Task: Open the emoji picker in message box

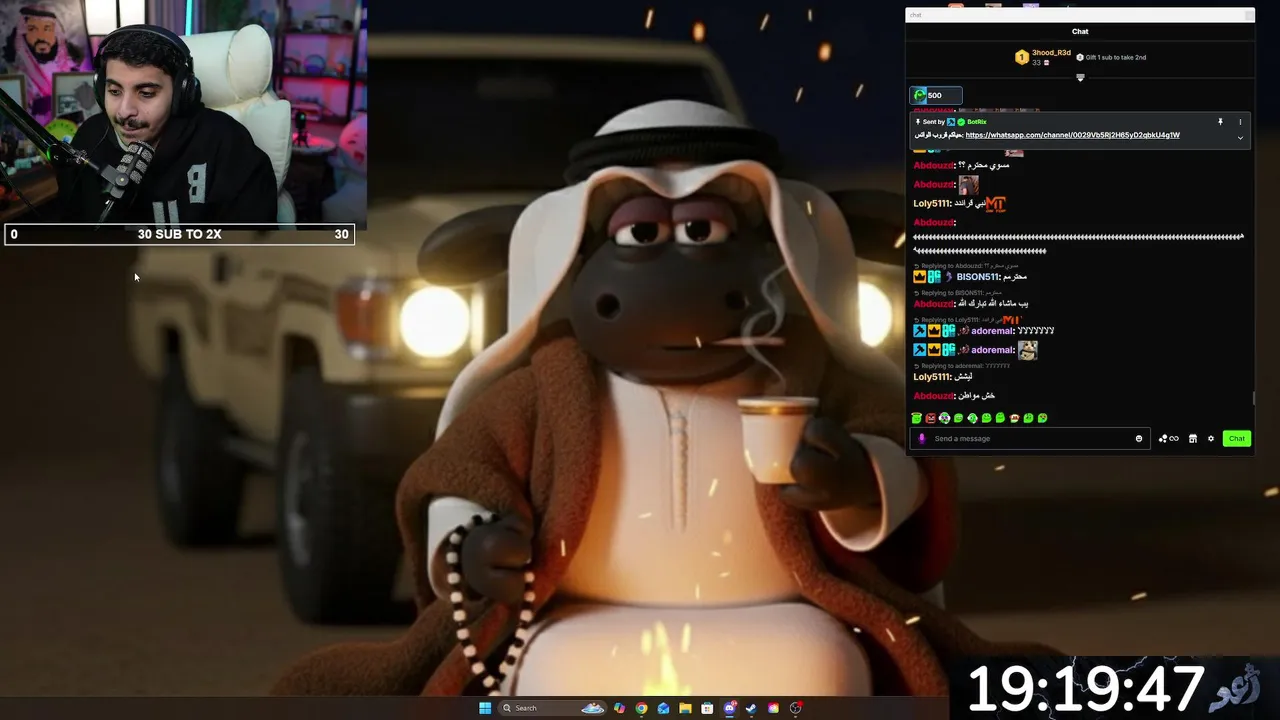Action: tap(1138, 439)
